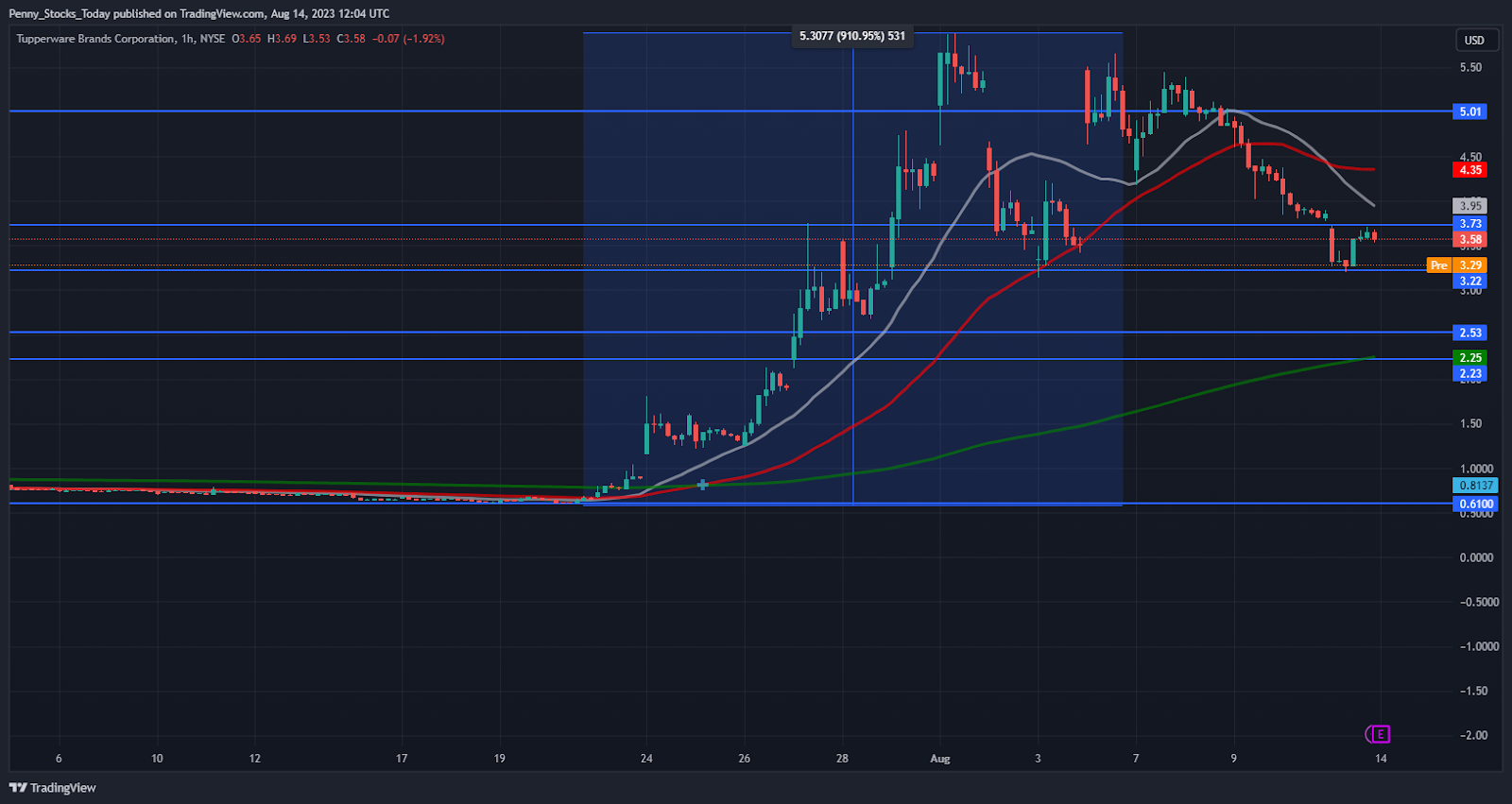
Task: Click the orange 3.29 pre-market price label
Action: [1469, 265]
